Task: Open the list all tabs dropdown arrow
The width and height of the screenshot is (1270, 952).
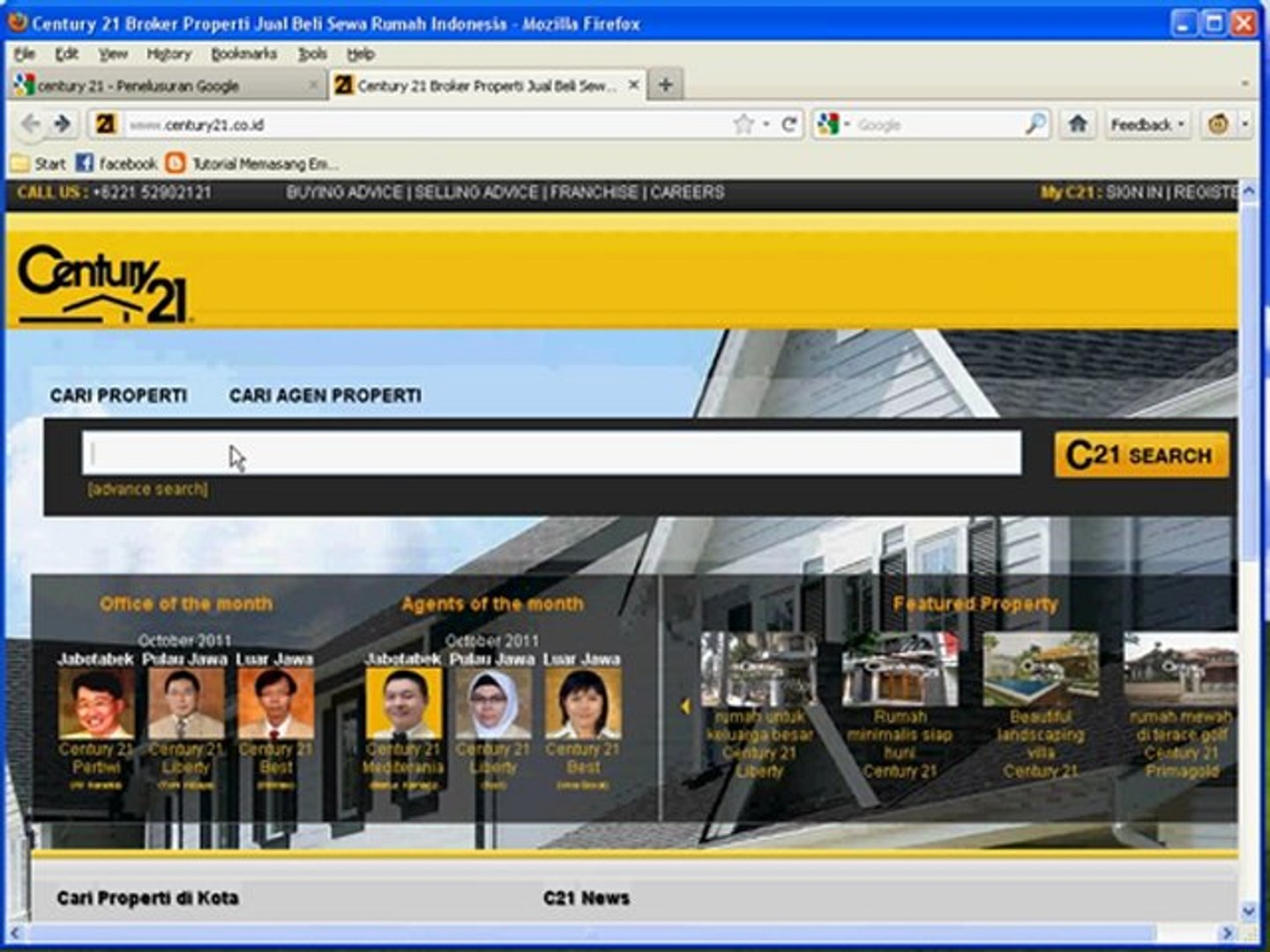Action: point(1245,84)
